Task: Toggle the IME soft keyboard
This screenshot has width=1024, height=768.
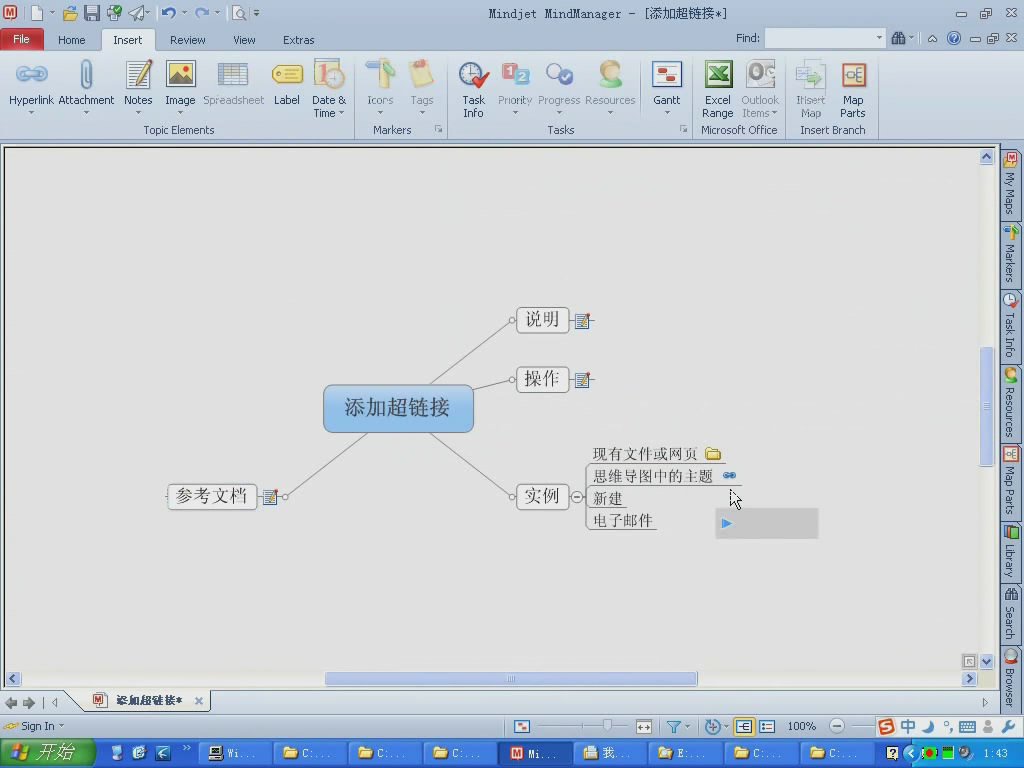Action: 968,727
